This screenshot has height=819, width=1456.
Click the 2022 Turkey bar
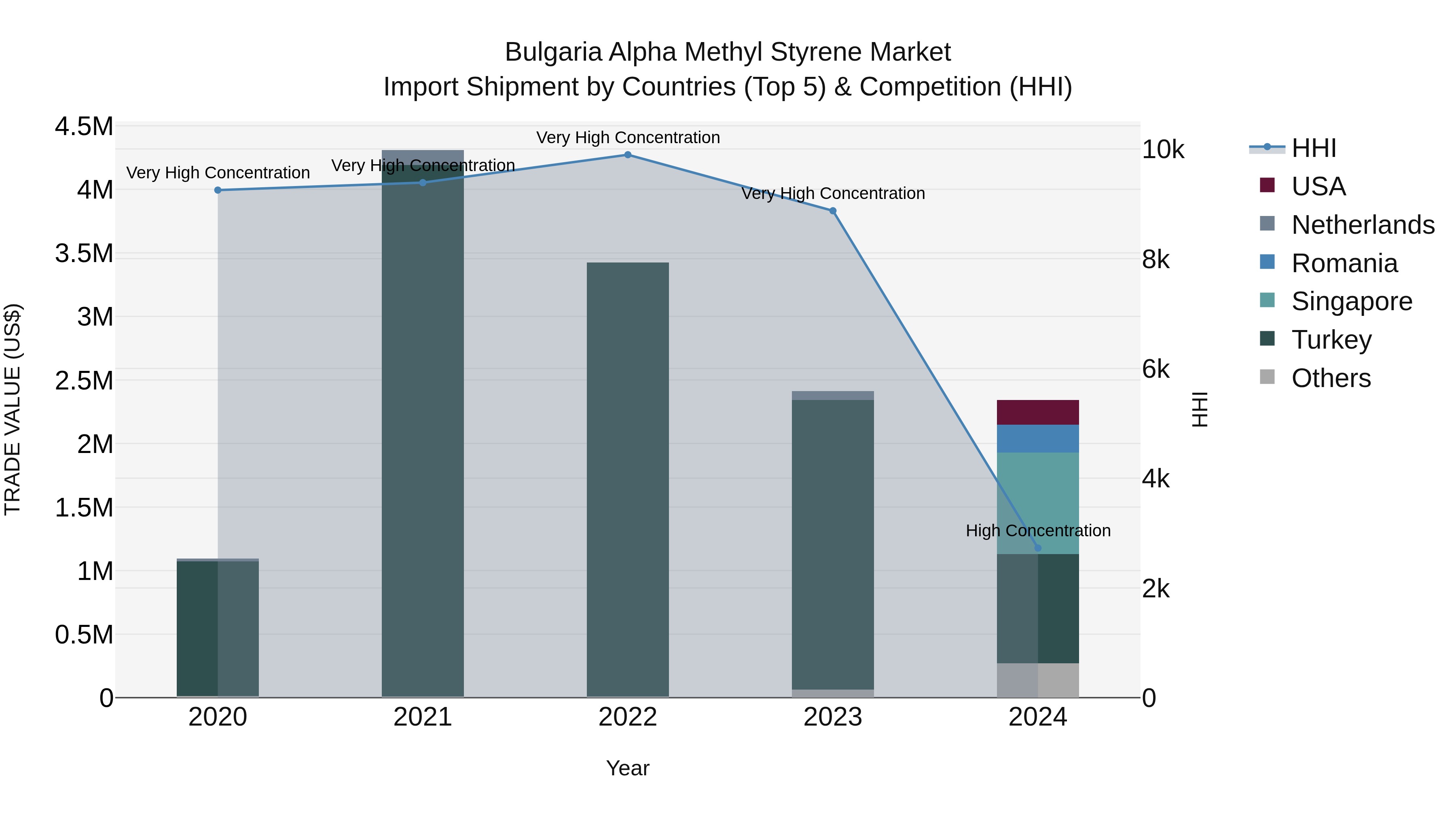pyautogui.click(x=627, y=480)
